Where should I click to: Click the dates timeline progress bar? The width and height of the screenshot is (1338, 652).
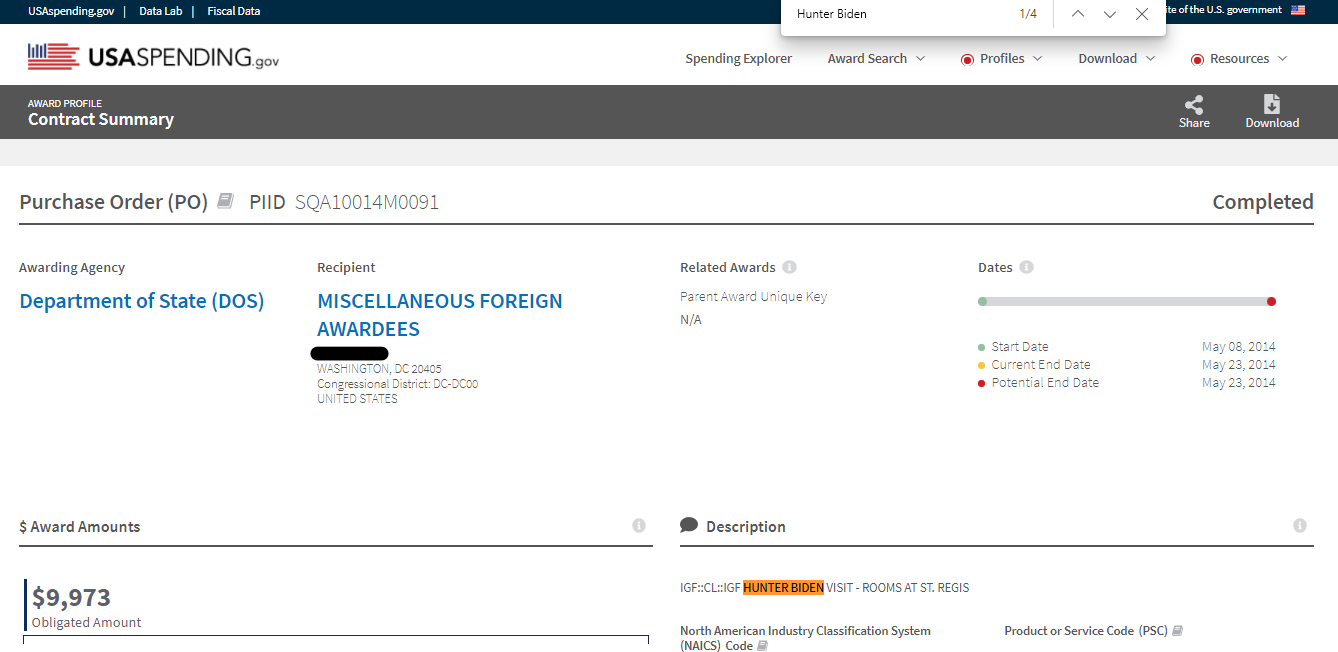tap(1127, 301)
